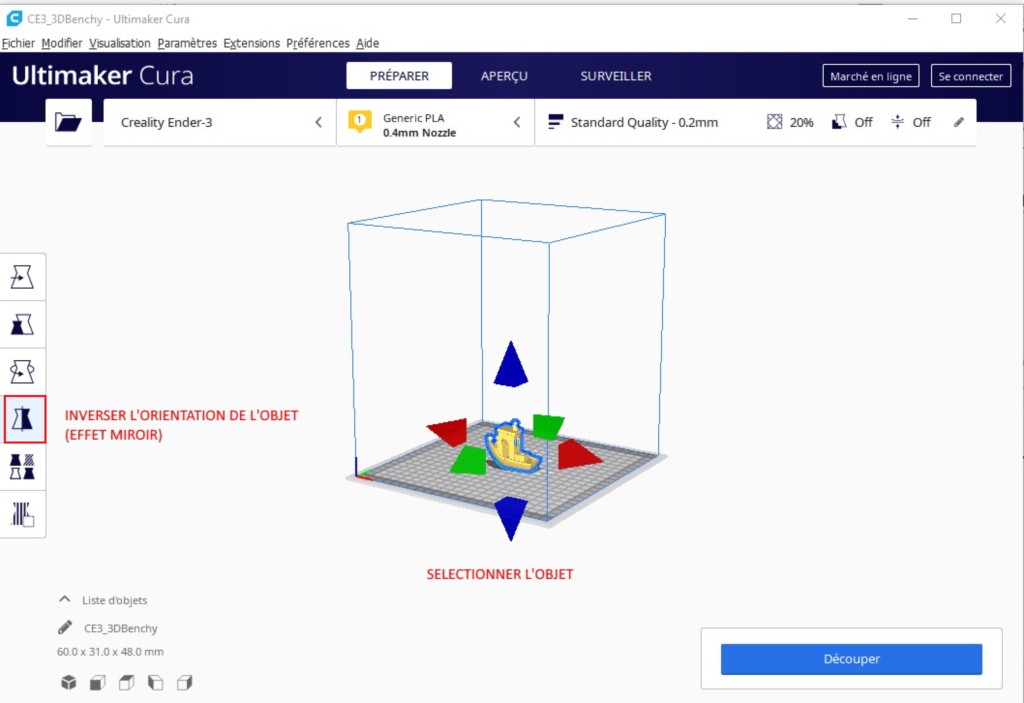1024x703 pixels.
Task: Click the 0.4mm Nozzle label
Action: [x=419, y=133]
